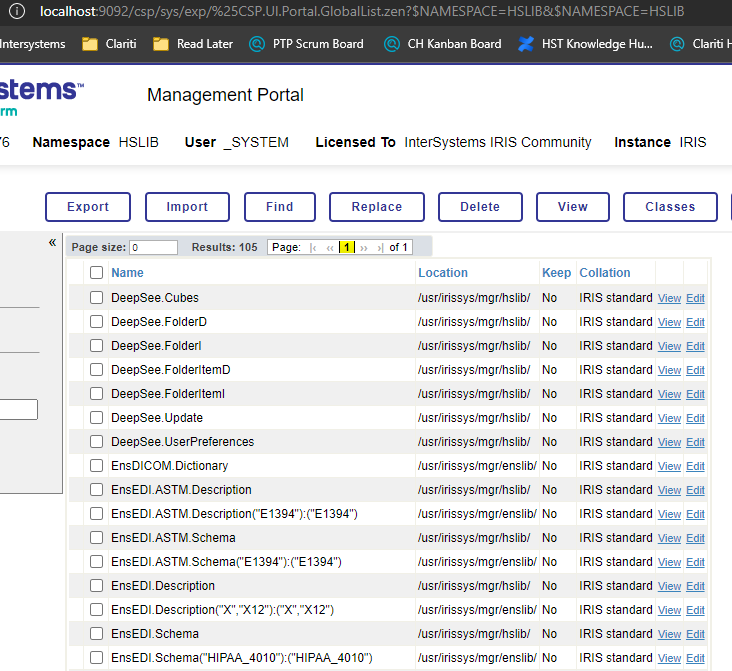Open View link for DeepSee.FolderItemI
The height and width of the screenshot is (671, 732).
tap(669, 395)
